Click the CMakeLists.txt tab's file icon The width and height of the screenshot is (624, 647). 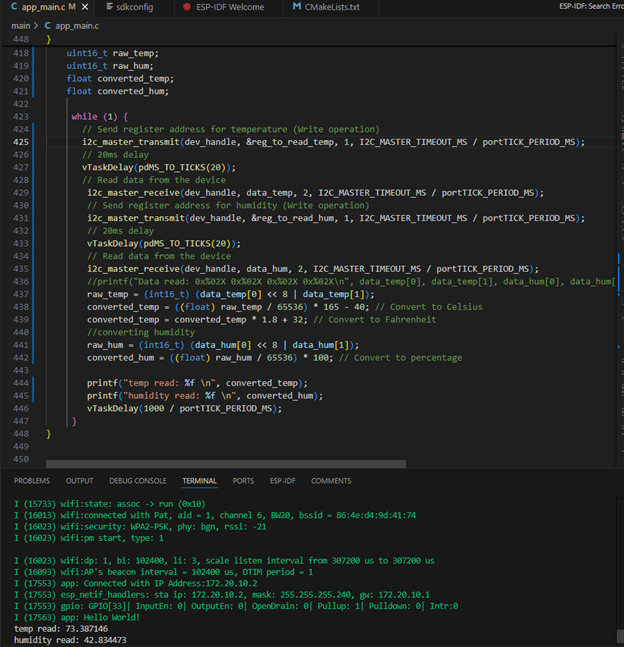coord(297,7)
